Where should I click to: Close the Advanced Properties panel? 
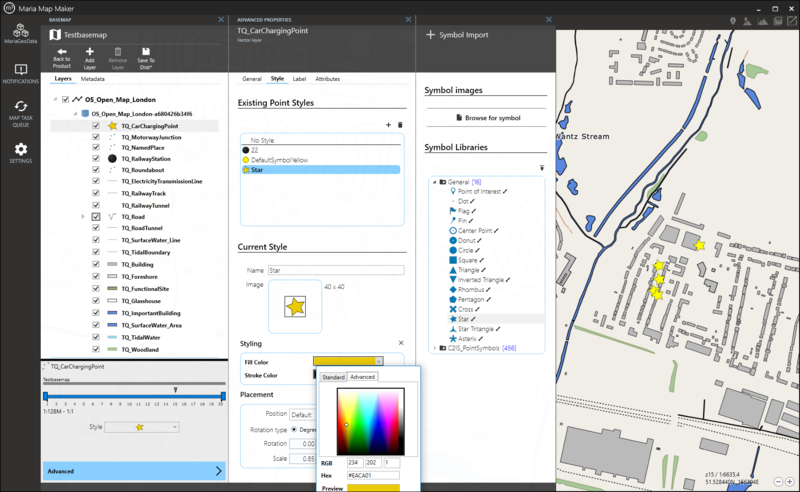point(408,19)
